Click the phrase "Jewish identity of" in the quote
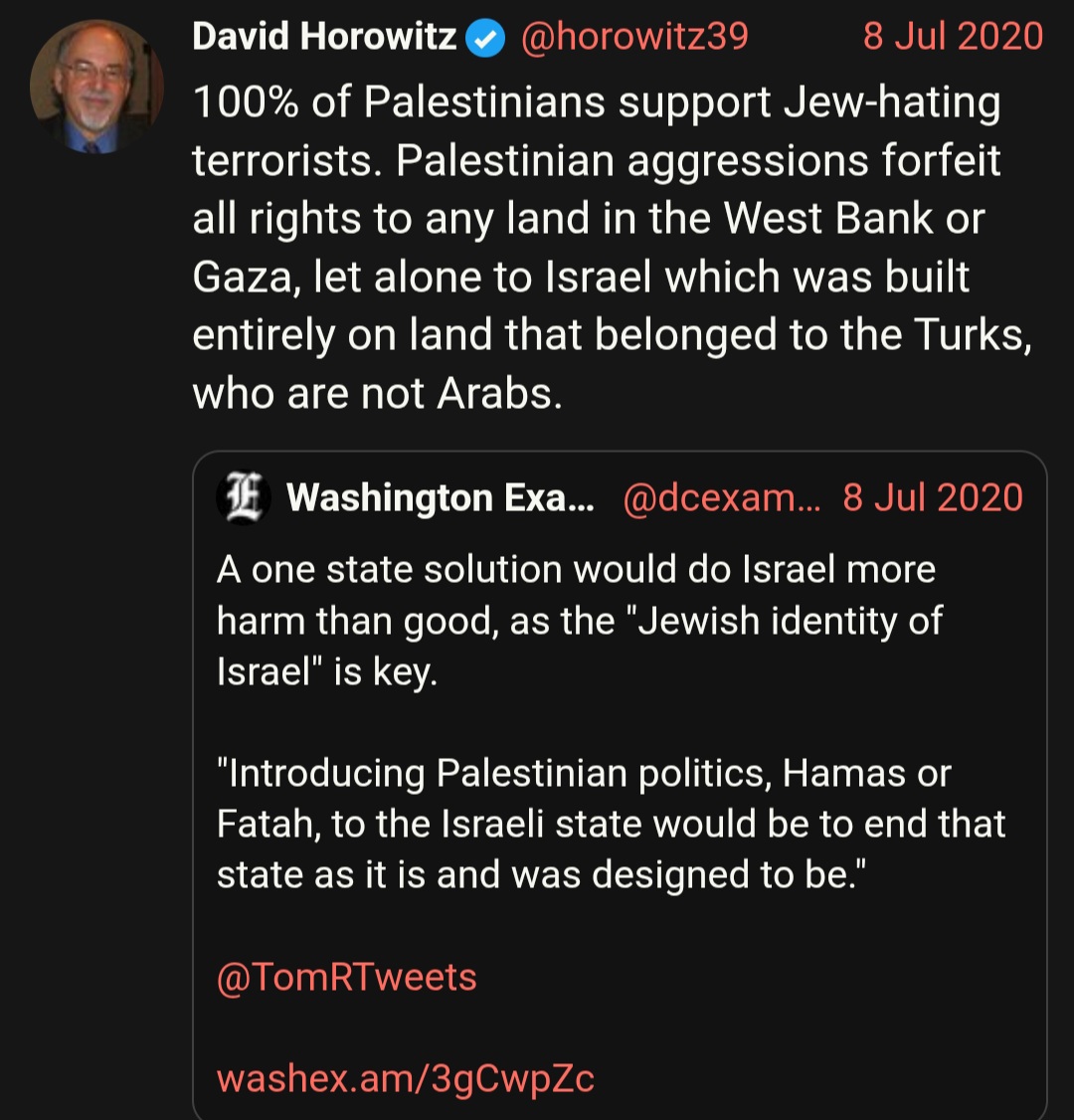This screenshot has height=1120, width=1074. point(790,621)
